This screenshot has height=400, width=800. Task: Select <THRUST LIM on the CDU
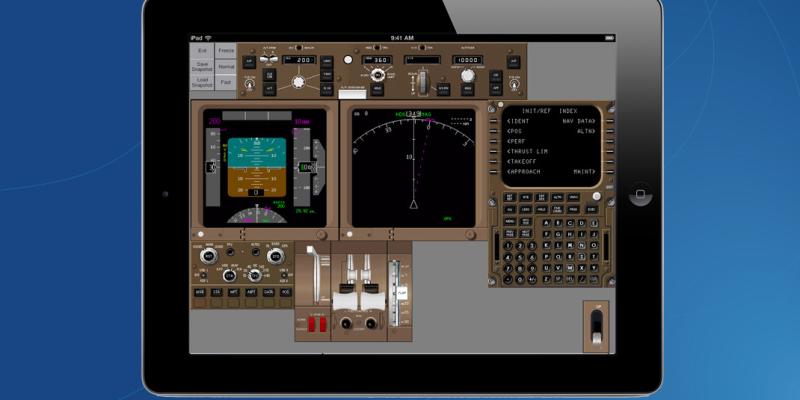tap(528, 152)
